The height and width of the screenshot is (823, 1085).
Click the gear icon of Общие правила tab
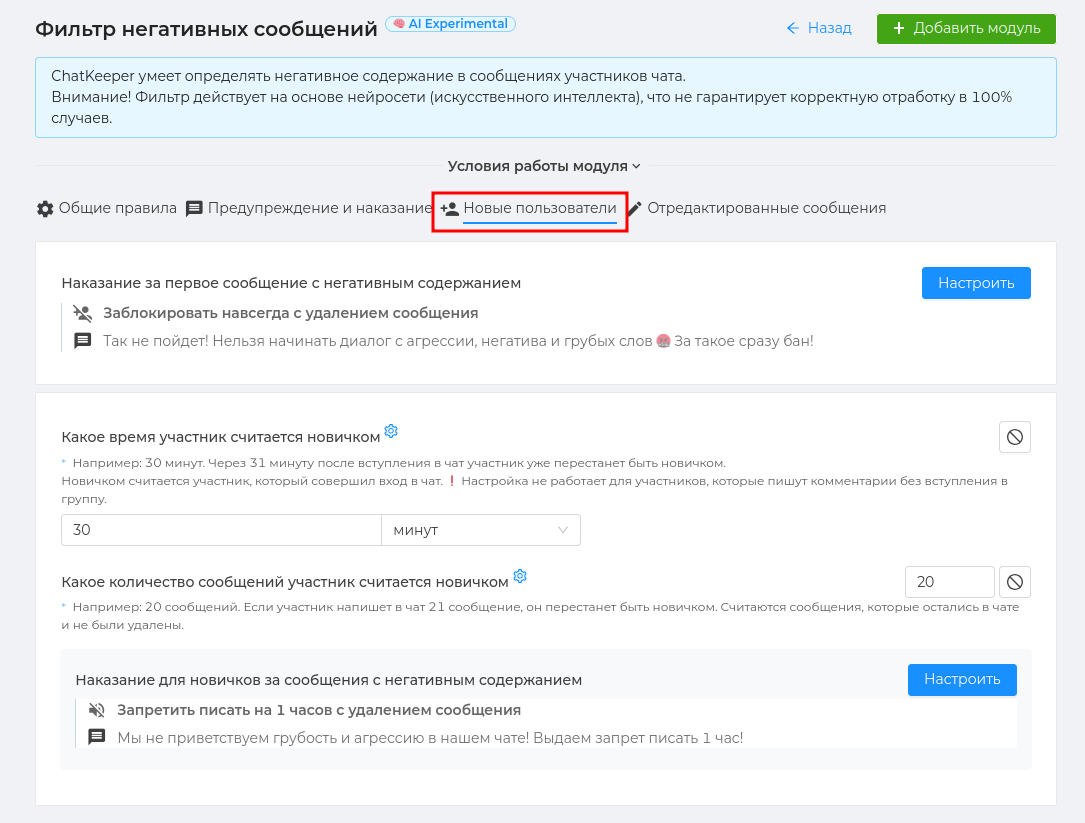tap(45, 208)
